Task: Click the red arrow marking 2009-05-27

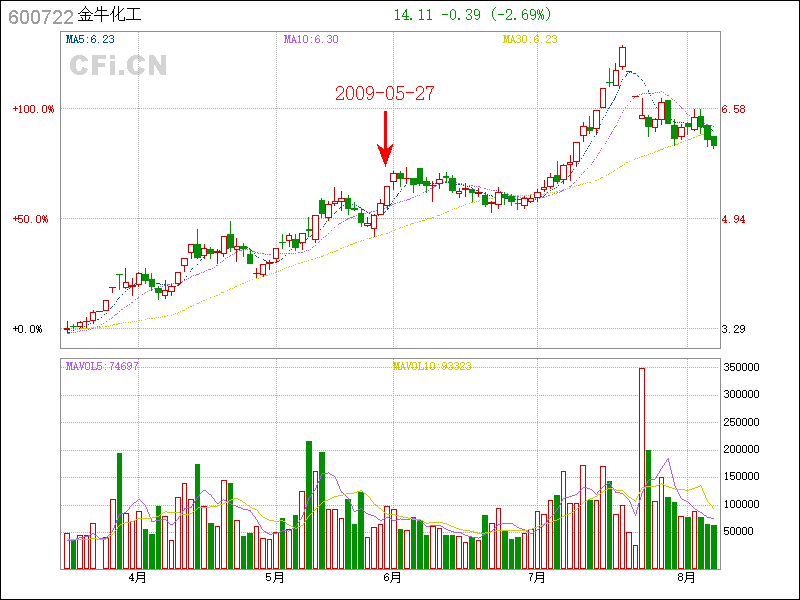Action: (385, 138)
